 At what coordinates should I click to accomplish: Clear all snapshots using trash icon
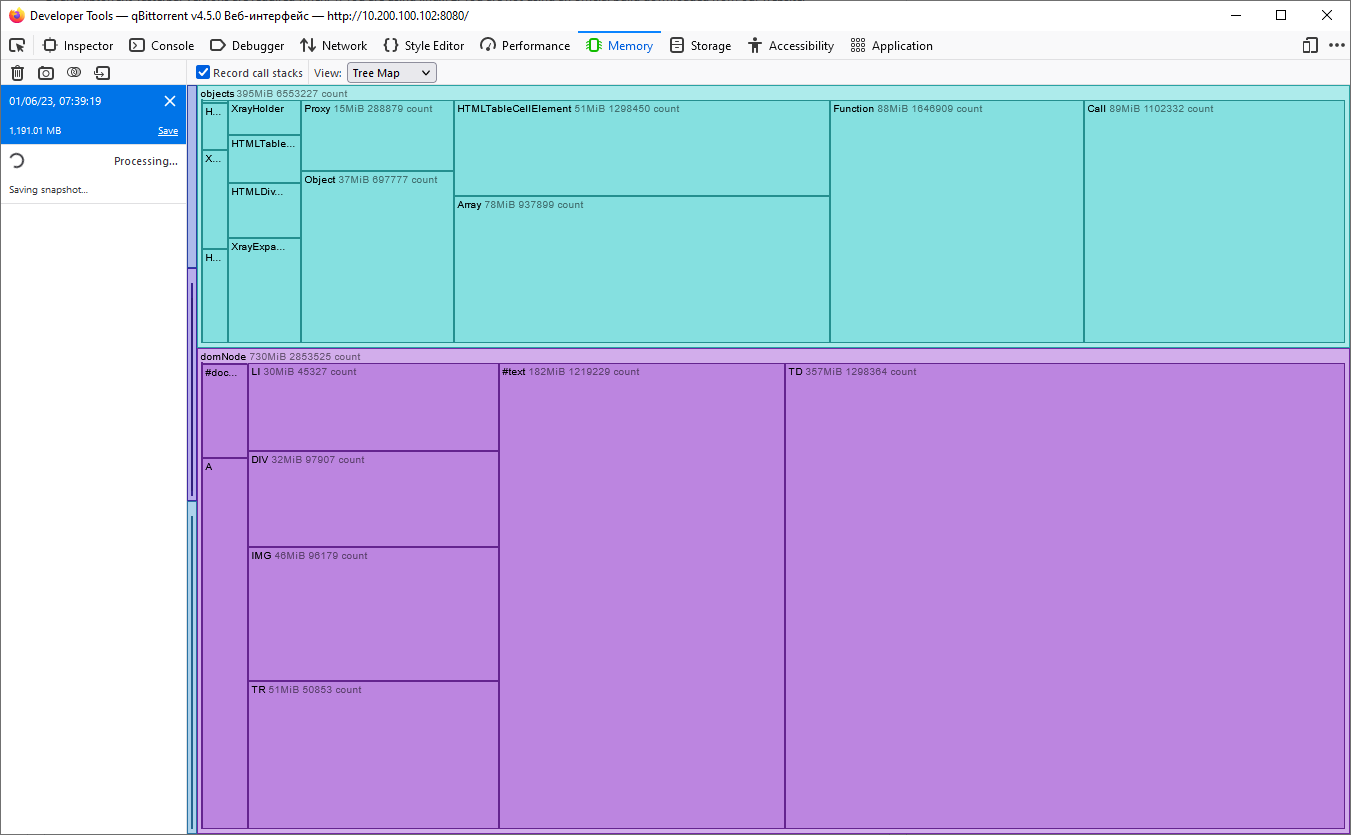click(x=17, y=72)
